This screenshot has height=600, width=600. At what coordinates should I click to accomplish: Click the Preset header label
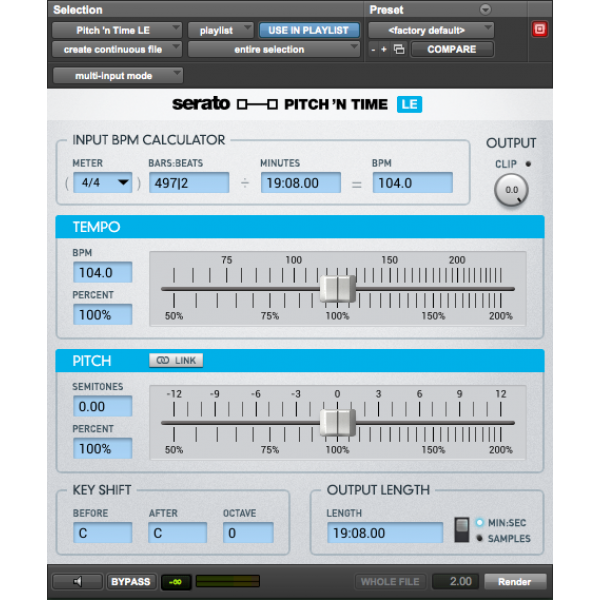coord(386,10)
